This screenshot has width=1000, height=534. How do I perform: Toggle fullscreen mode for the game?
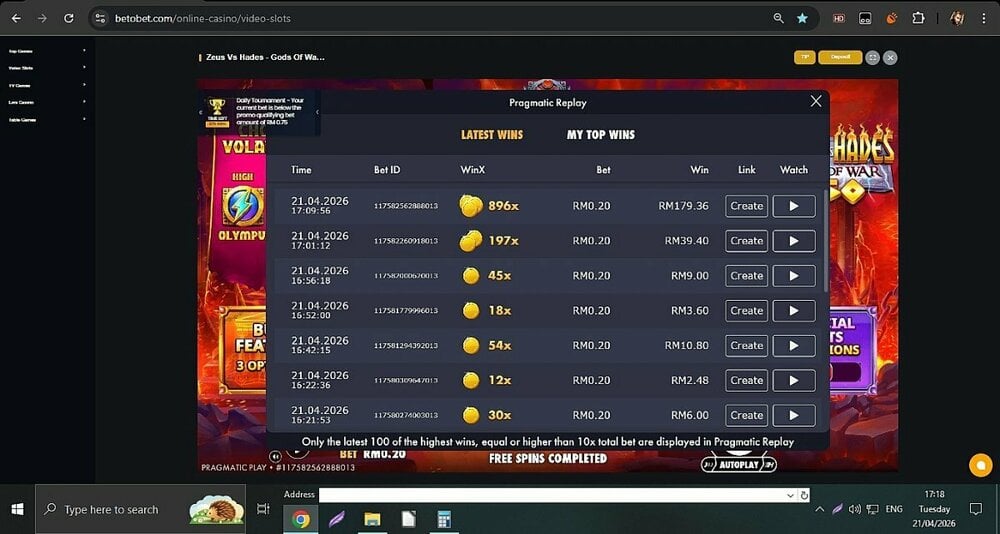(x=872, y=58)
